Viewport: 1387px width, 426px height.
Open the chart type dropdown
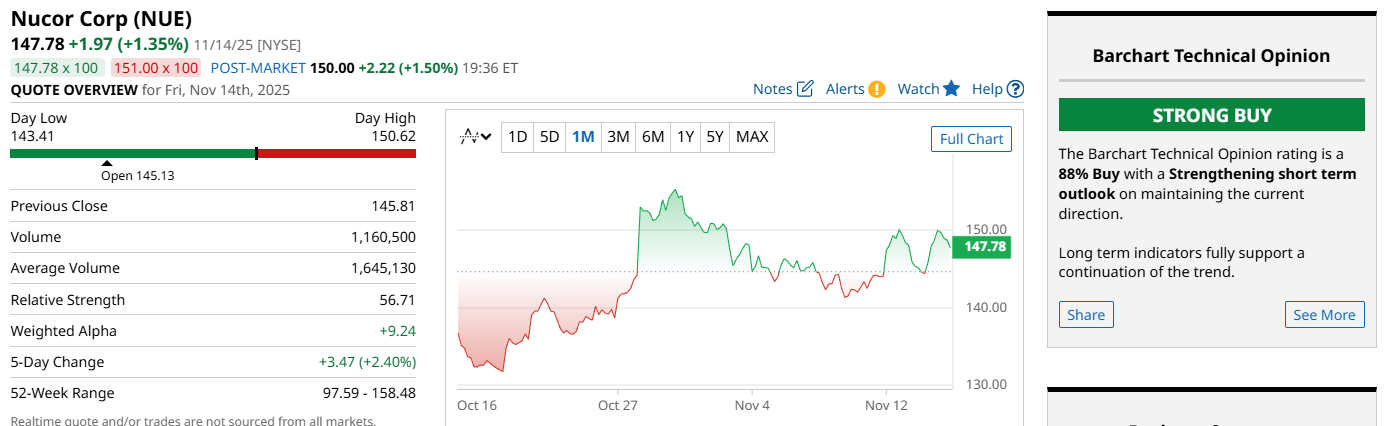click(475, 137)
